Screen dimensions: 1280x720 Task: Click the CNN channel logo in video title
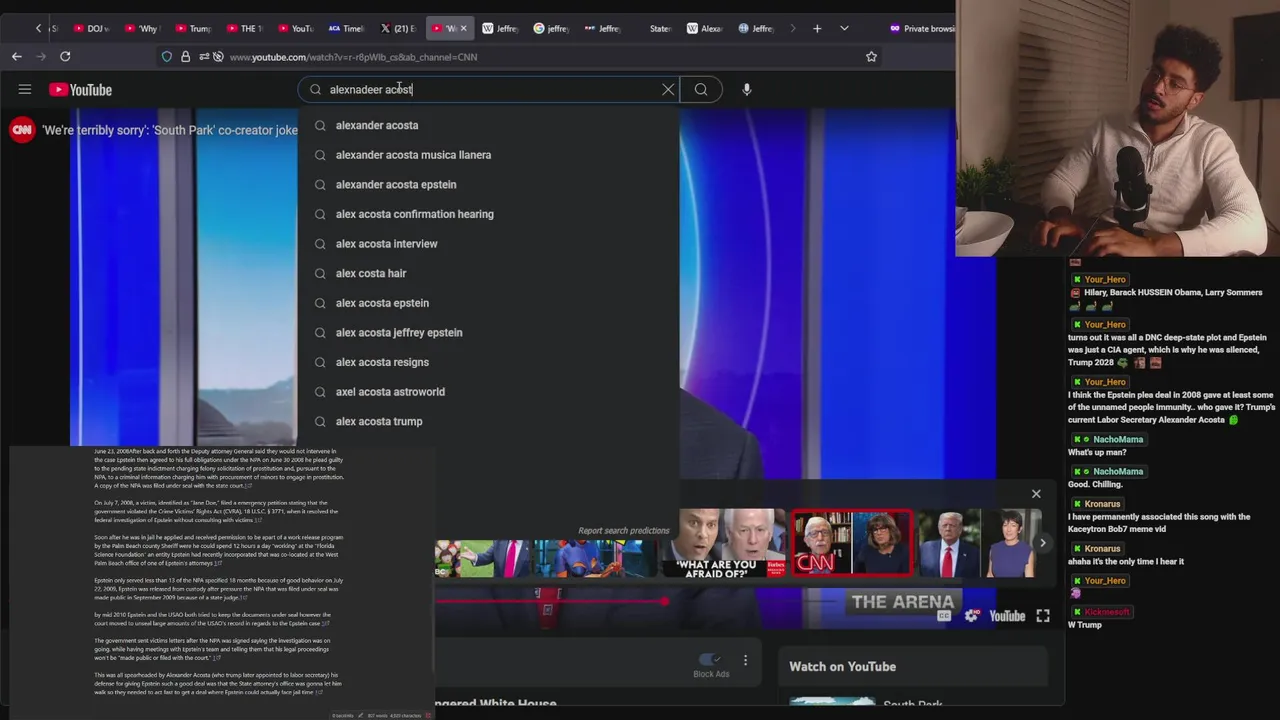point(22,129)
